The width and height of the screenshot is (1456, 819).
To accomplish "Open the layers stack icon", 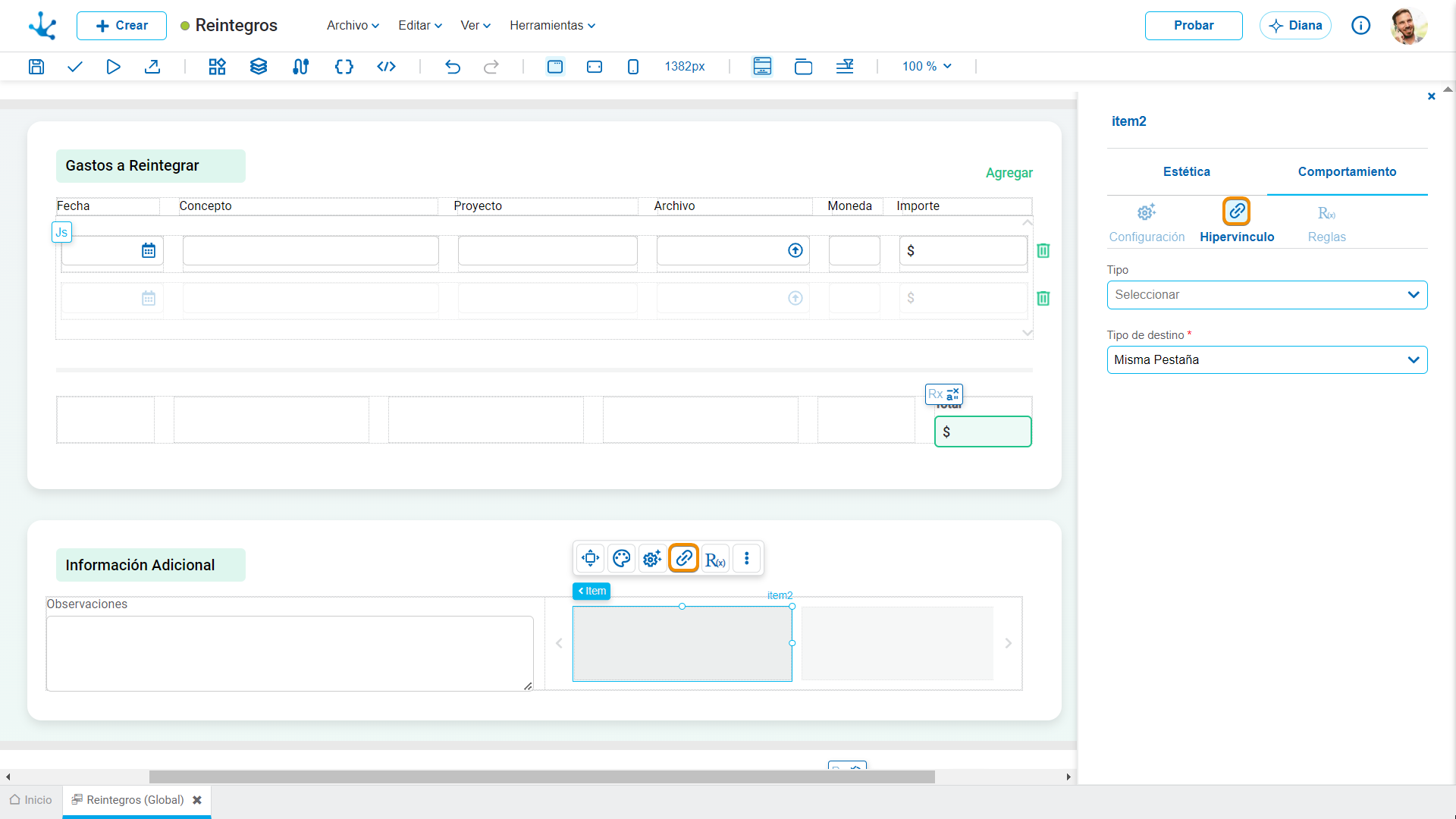I will click(259, 67).
